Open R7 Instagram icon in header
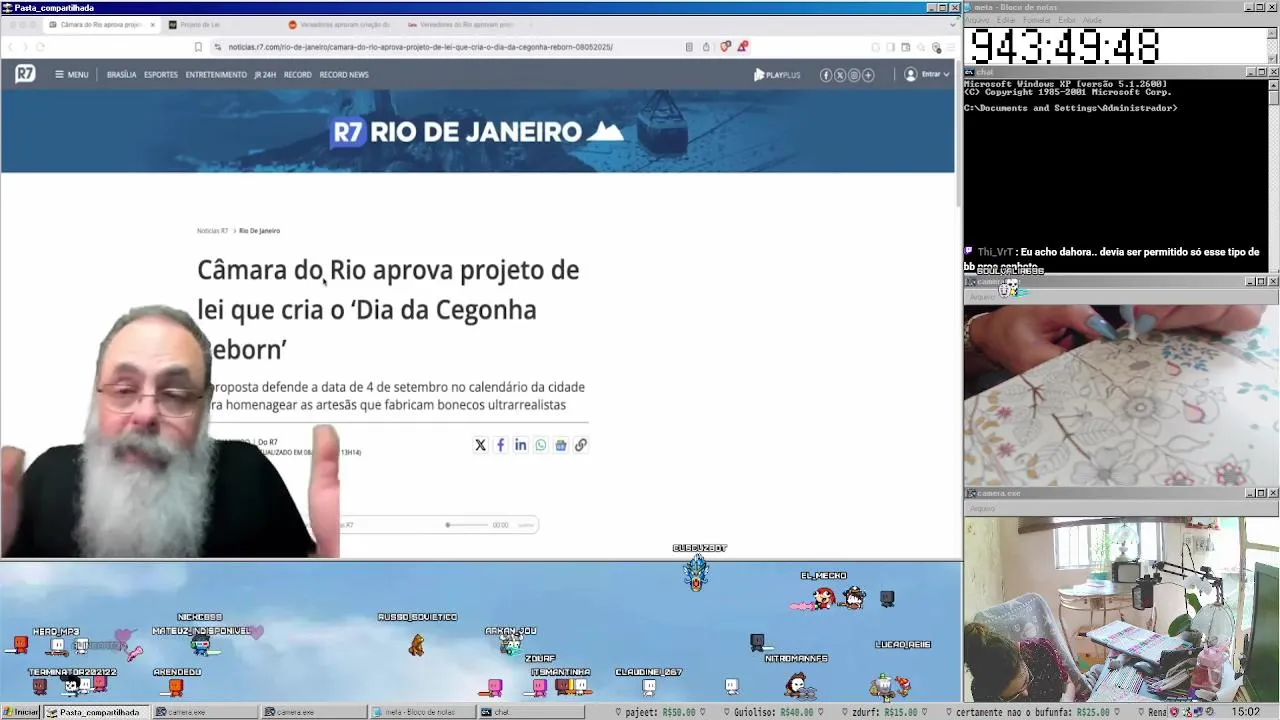This screenshot has height=720, width=1280. pyautogui.click(x=854, y=75)
